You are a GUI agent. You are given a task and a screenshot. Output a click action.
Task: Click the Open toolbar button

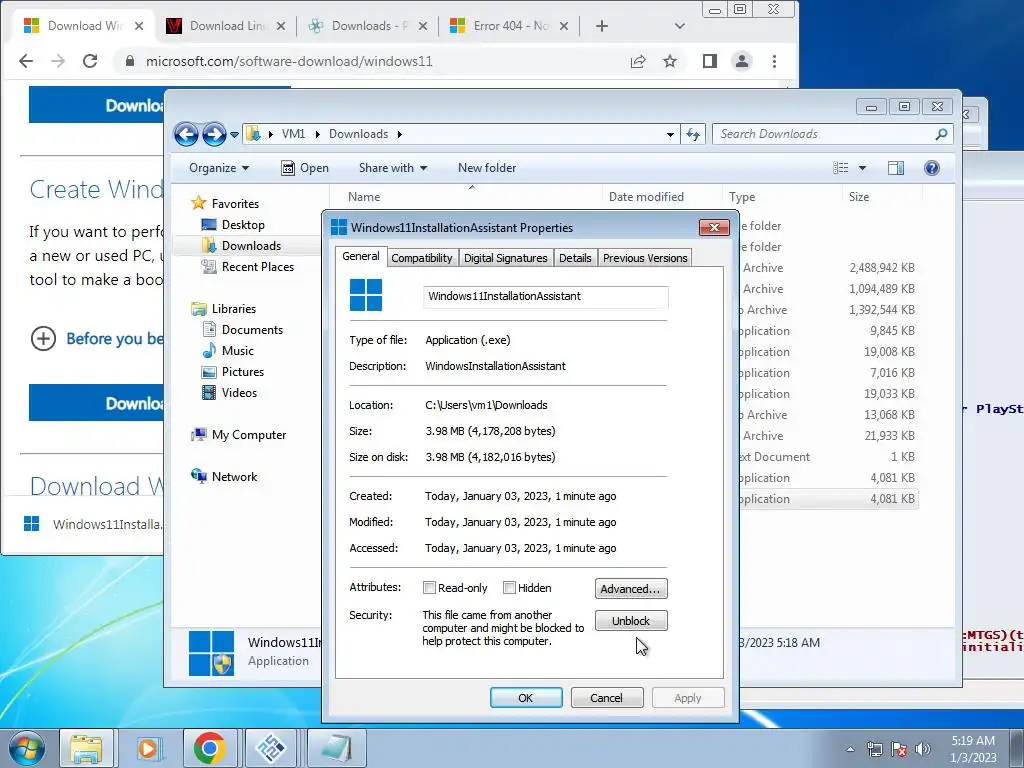pos(305,168)
